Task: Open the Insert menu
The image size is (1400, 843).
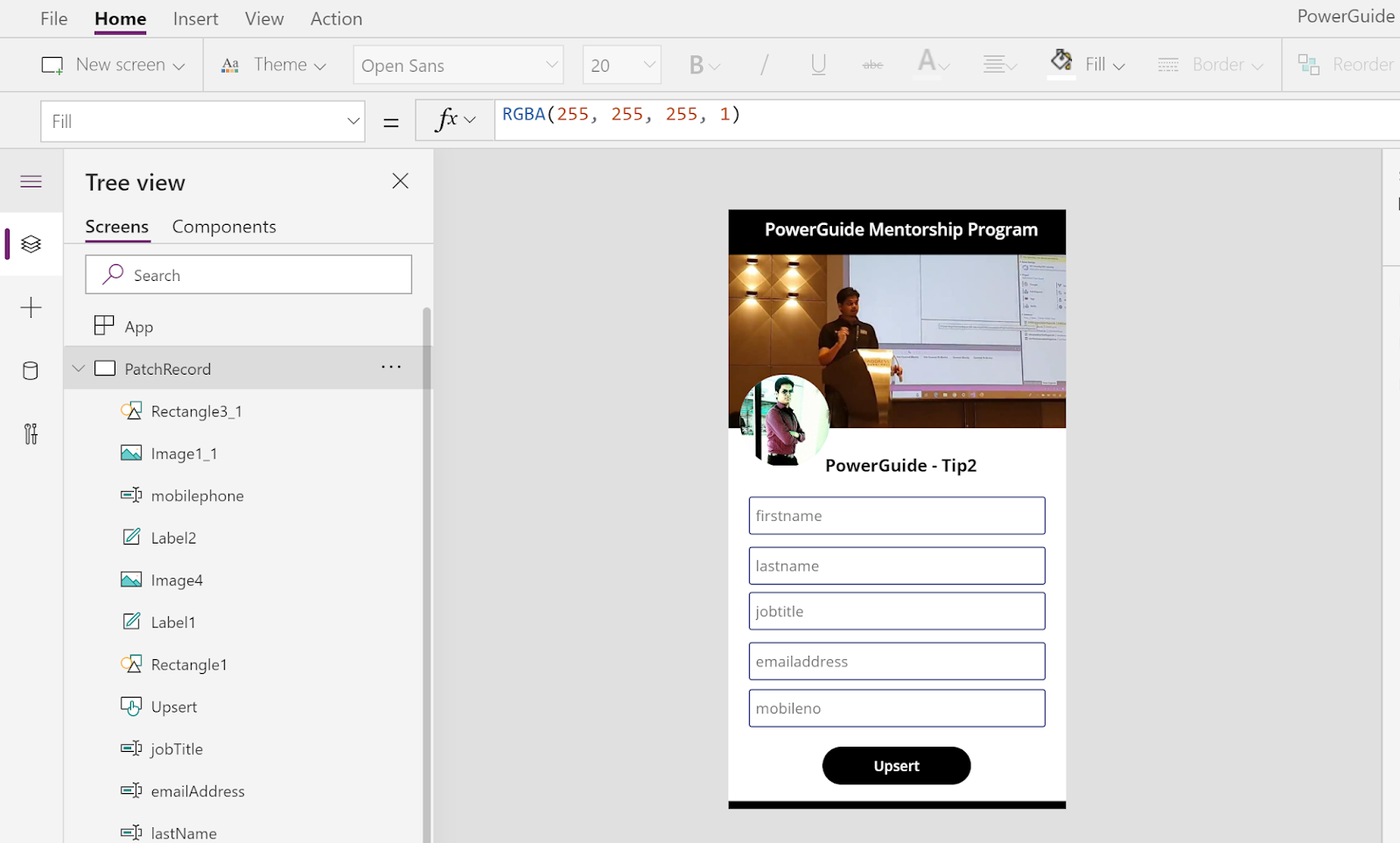Action: [195, 18]
